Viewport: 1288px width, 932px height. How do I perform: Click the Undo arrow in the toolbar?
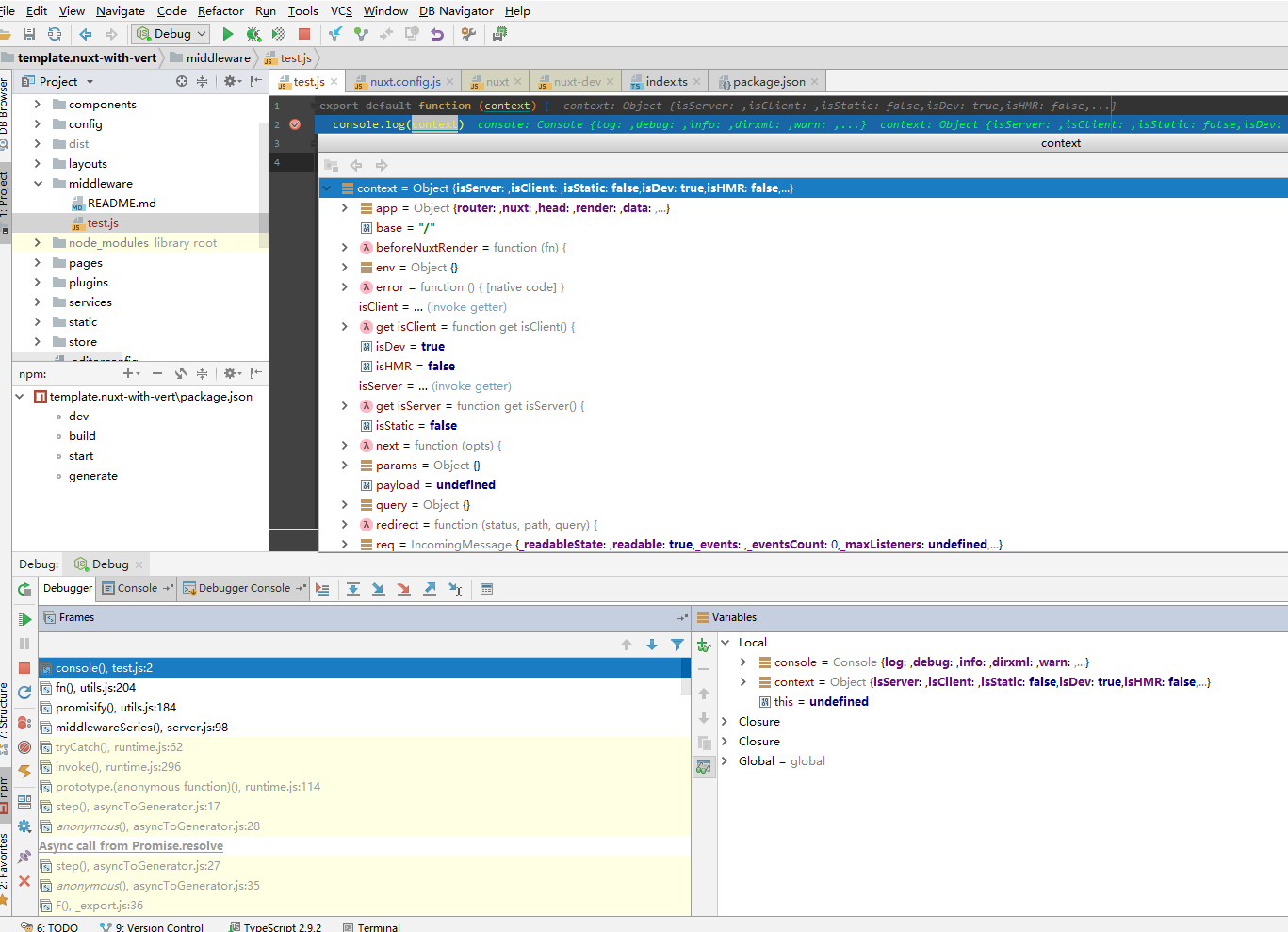[x=438, y=33]
